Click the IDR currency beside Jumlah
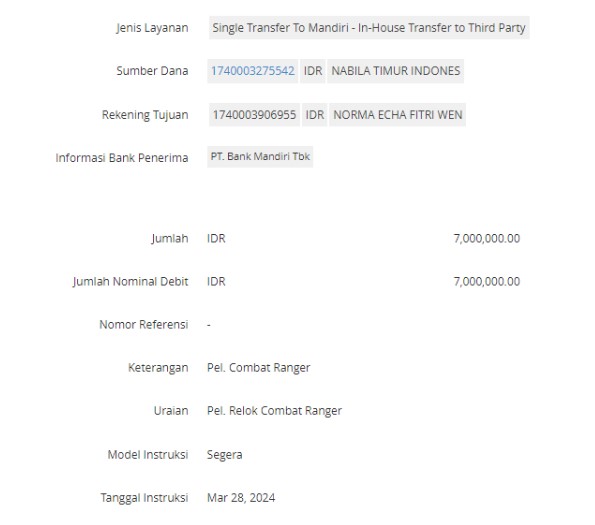 point(216,239)
